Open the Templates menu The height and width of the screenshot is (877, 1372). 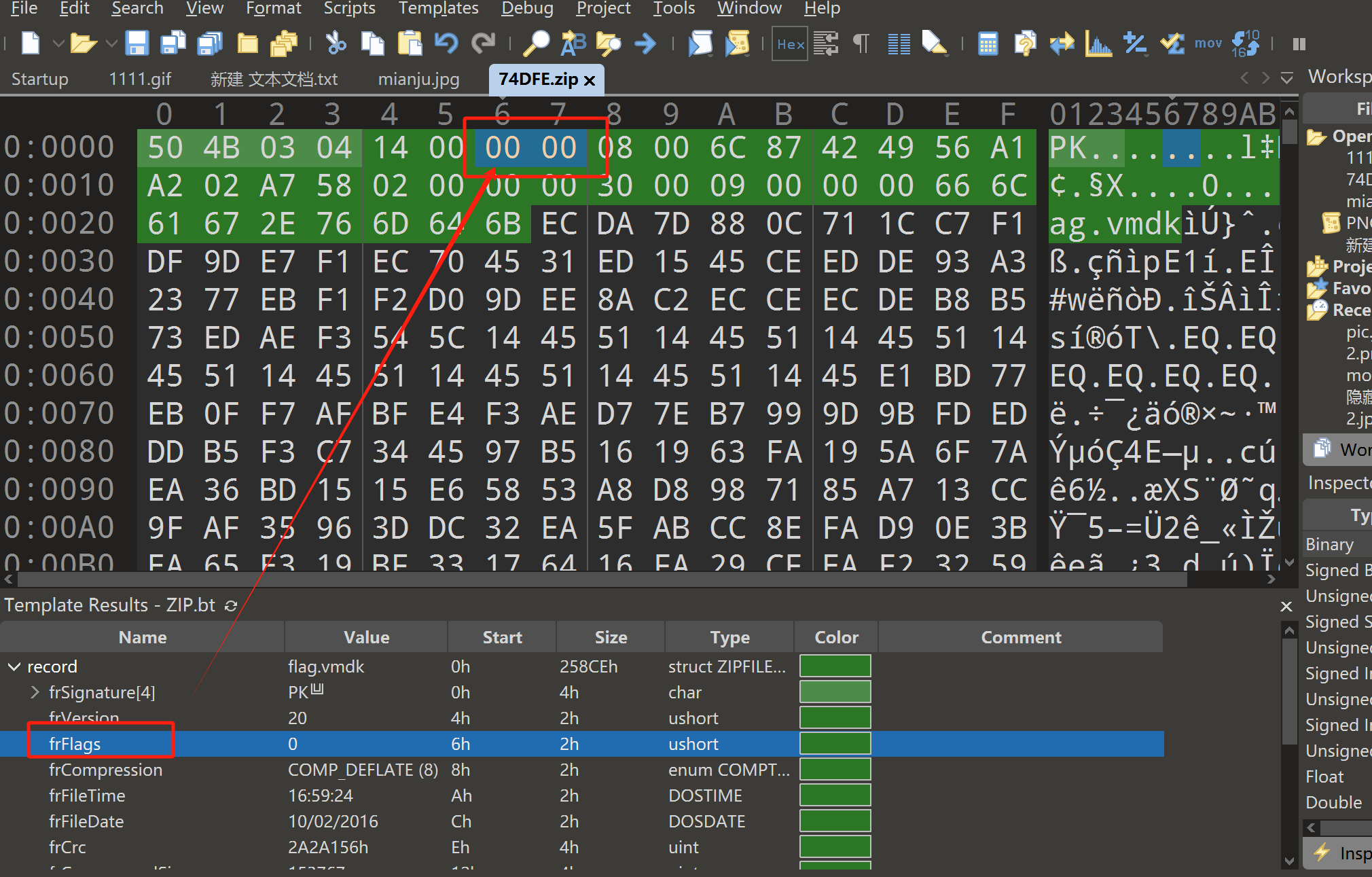tap(438, 8)
